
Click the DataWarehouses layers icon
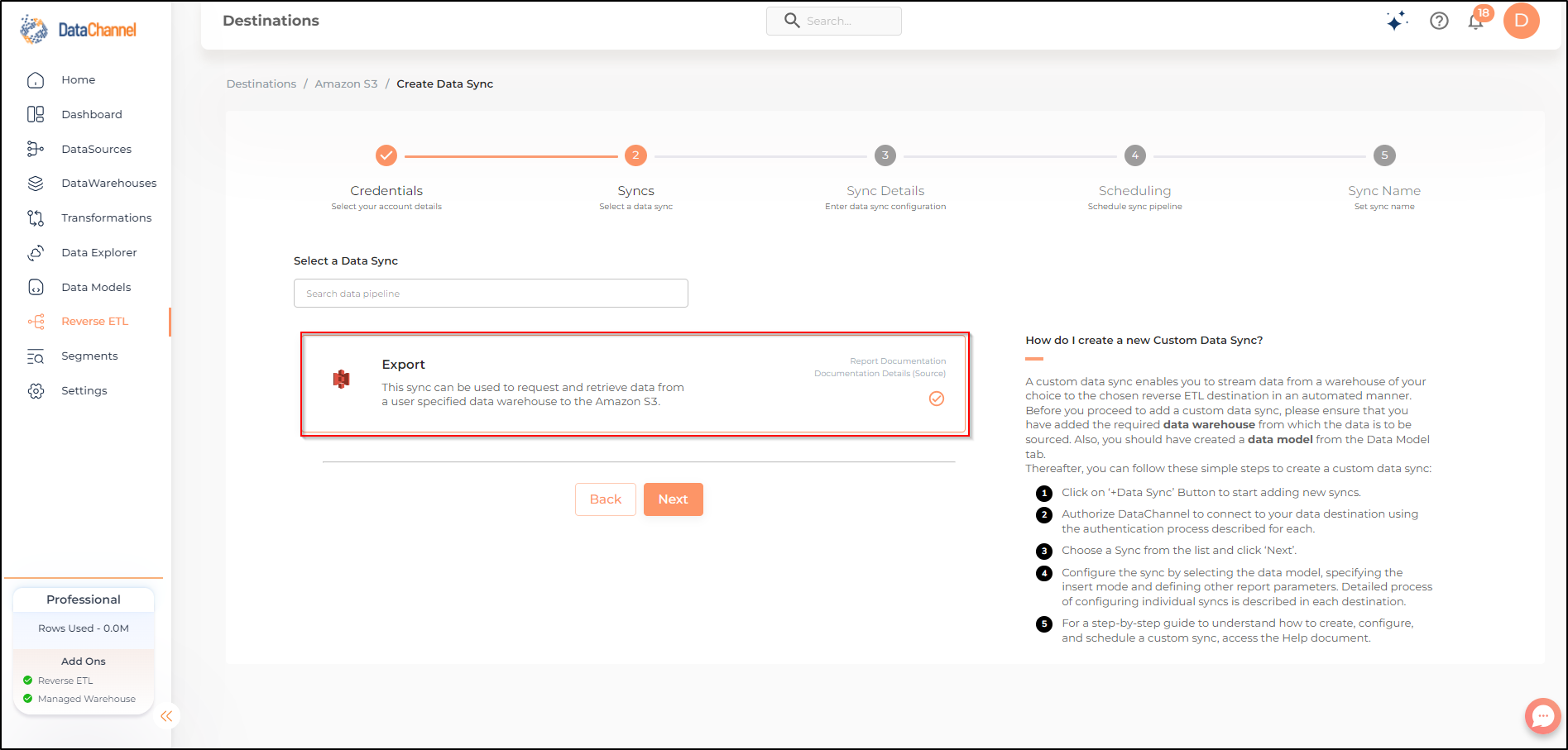click(36, 184)
